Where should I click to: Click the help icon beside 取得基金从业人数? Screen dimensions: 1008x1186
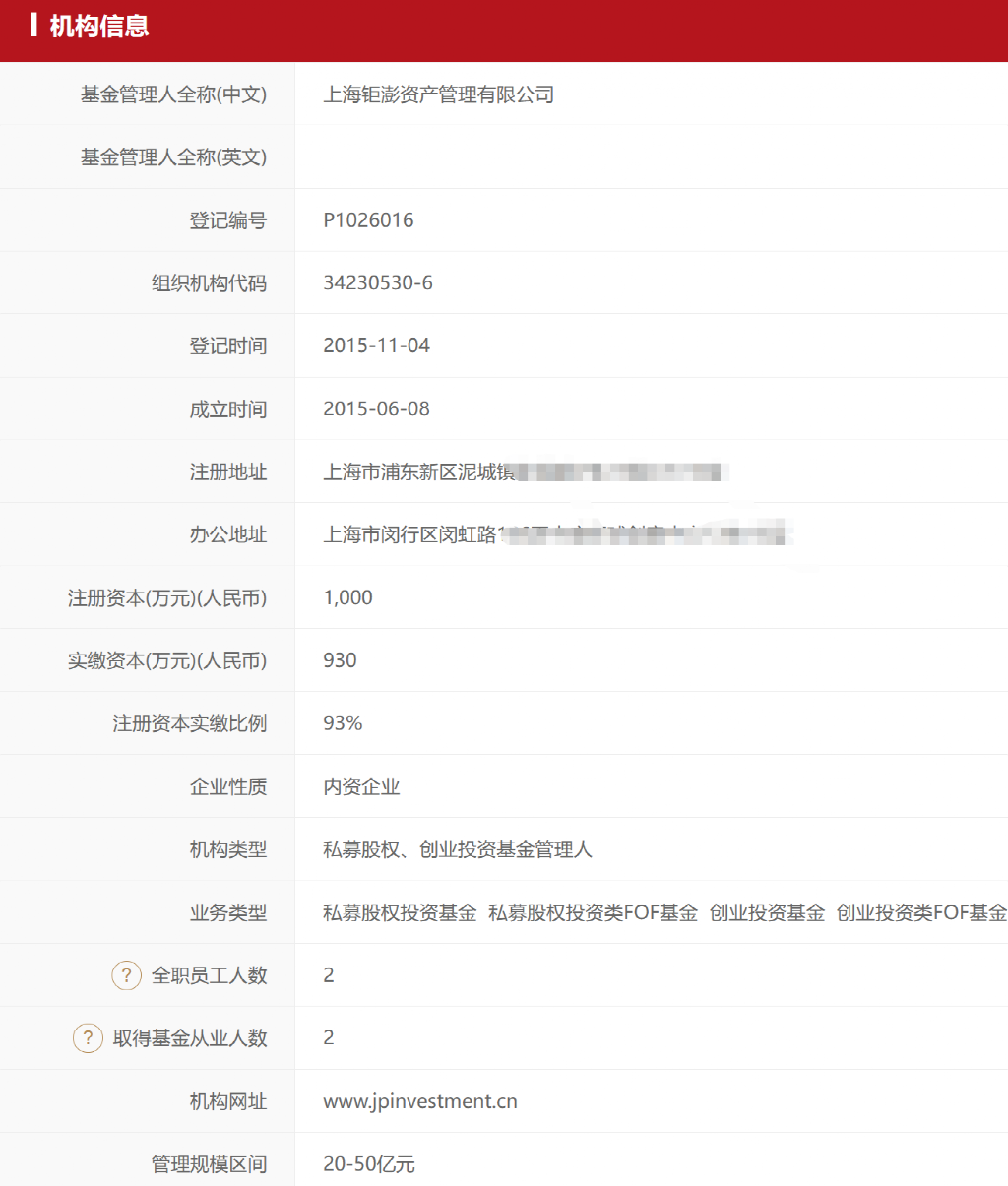point(88,1038)
